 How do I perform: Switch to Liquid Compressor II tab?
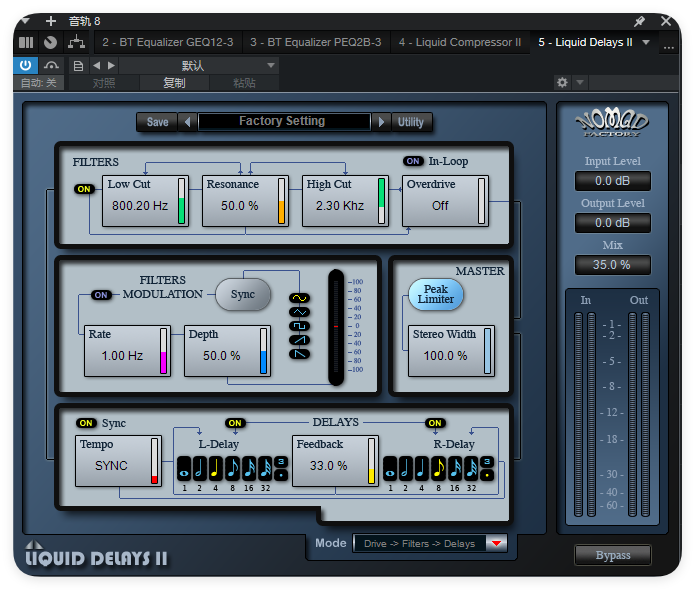(460, 42)
